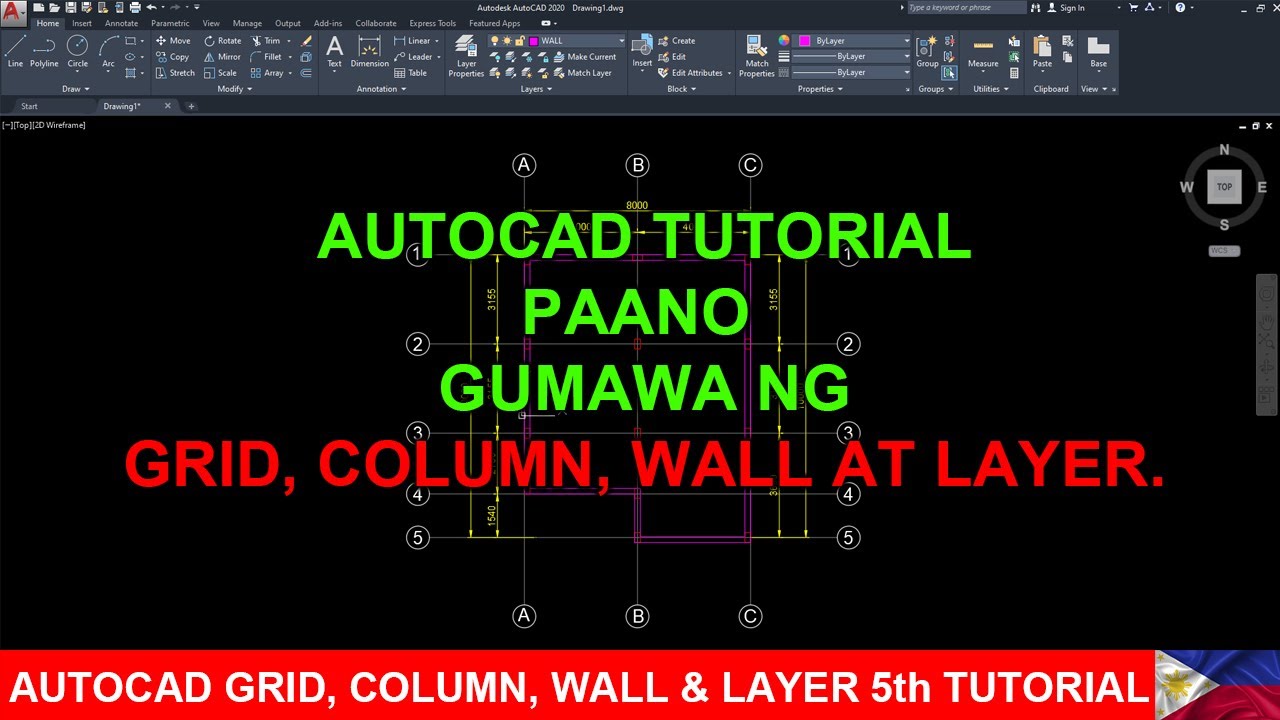1280x720 pixels.
Task: Open the object color ByLayer dropdown
Action: (907, 41)
